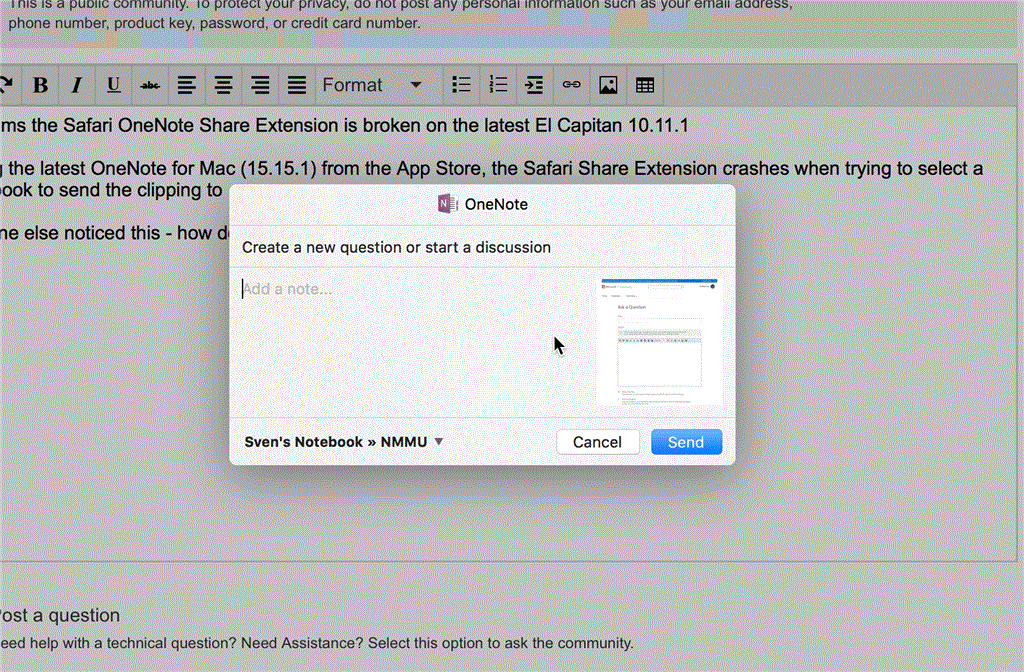Click the Post a question option
1024x672 pixels.
click(60, 615)
